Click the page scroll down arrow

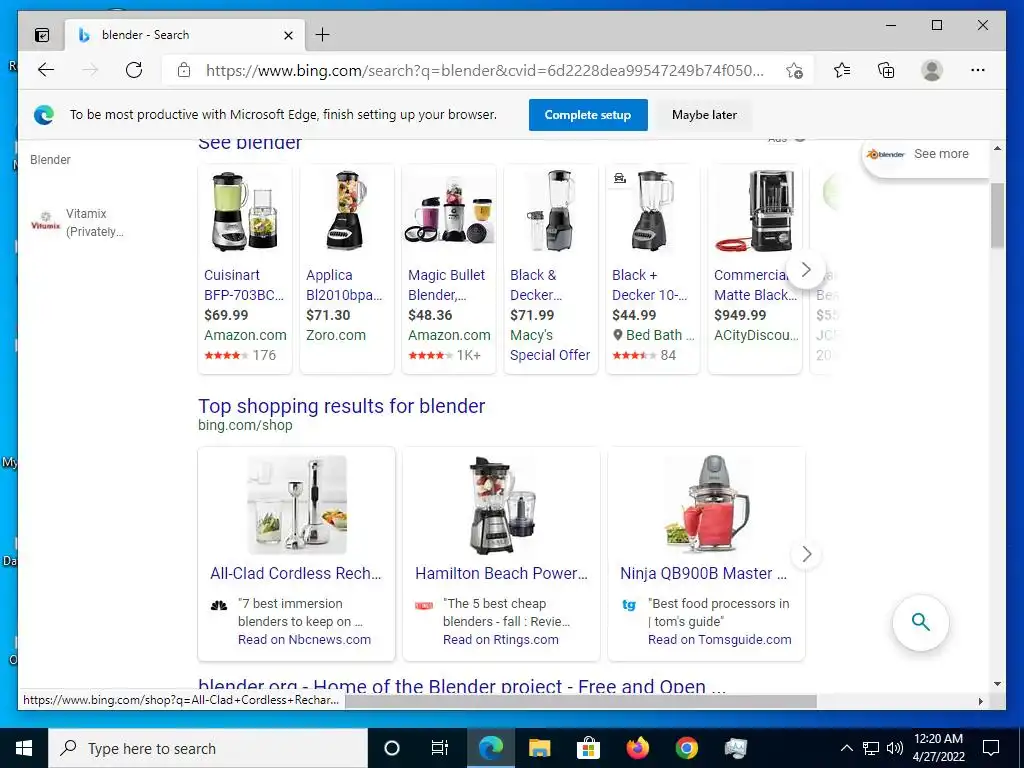coord(997,684)
